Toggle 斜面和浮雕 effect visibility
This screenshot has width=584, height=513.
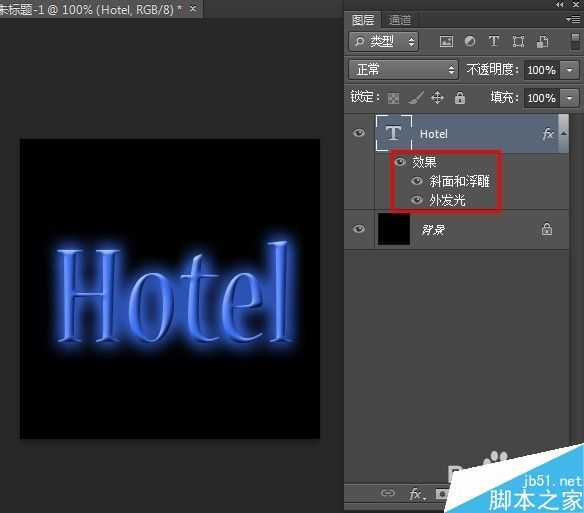tap(417, 181)
